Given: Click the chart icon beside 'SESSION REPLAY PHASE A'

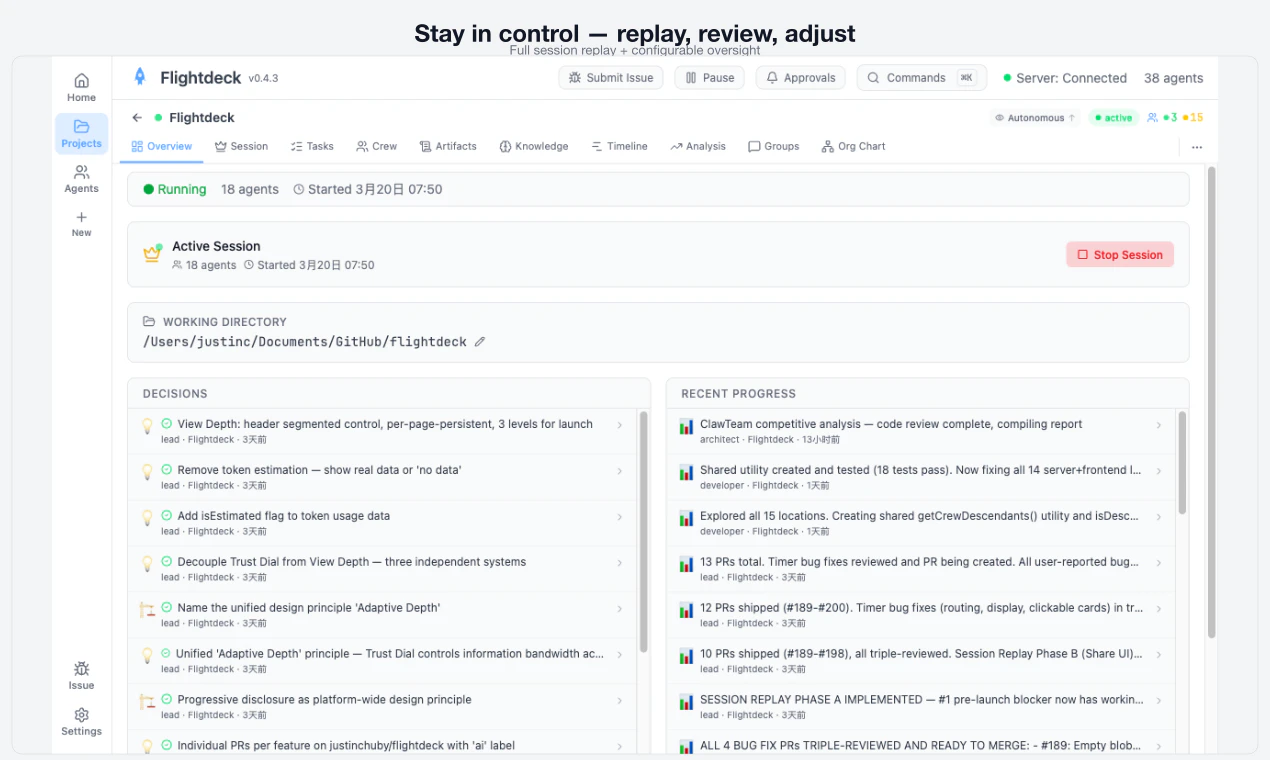Looking at the screenshot, I should 686,703.
